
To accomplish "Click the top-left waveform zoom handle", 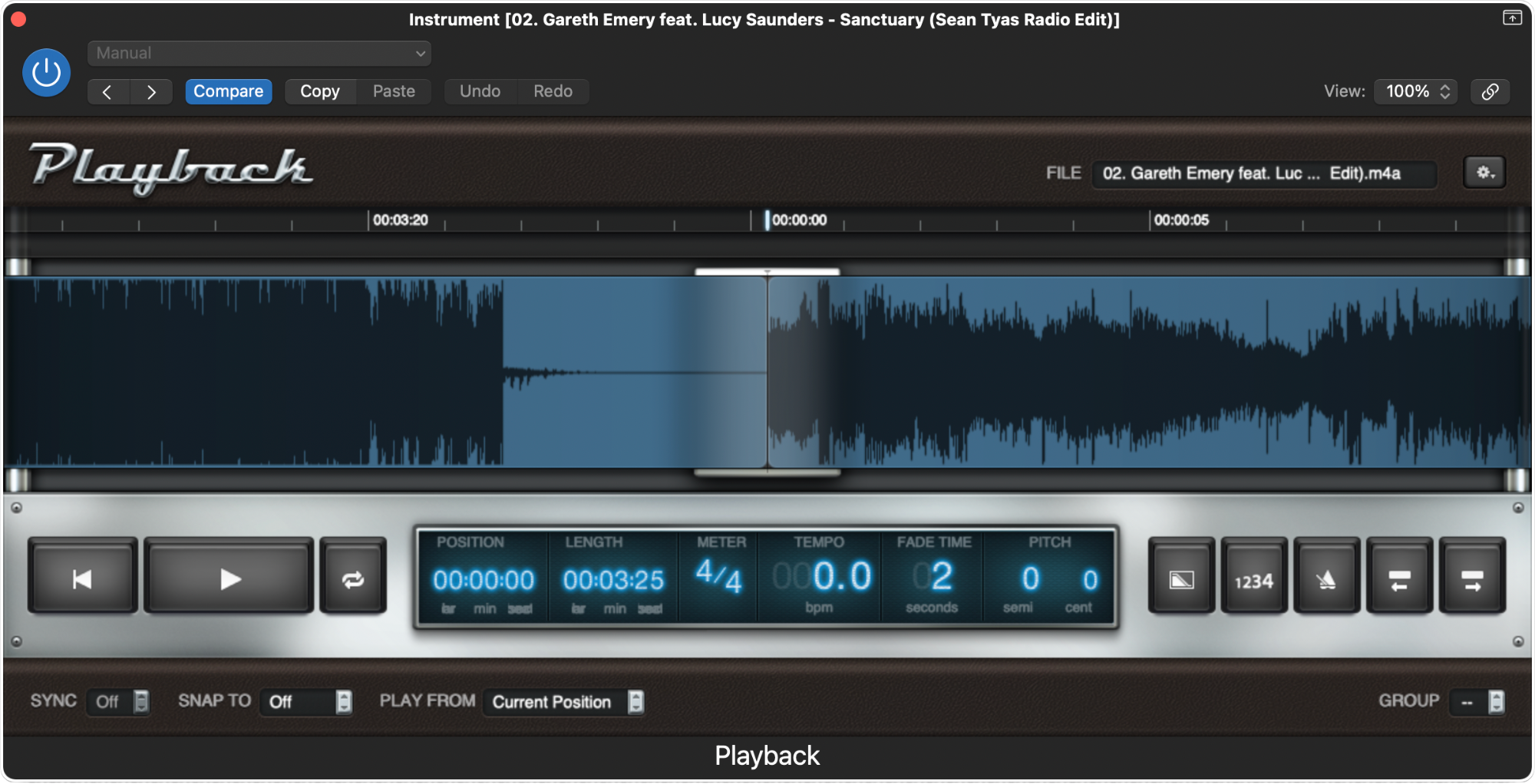I will [18, 267].
